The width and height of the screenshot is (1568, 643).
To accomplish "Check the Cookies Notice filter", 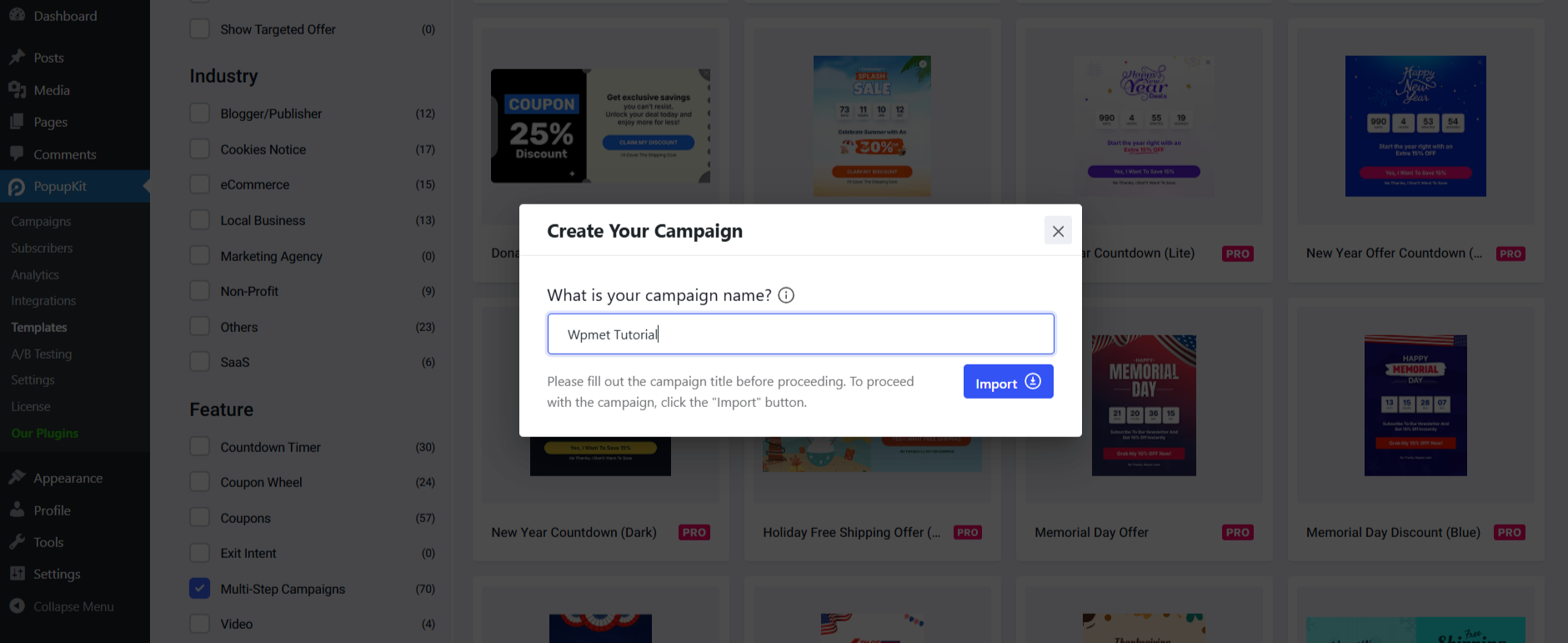I will [x=199, y=148].
